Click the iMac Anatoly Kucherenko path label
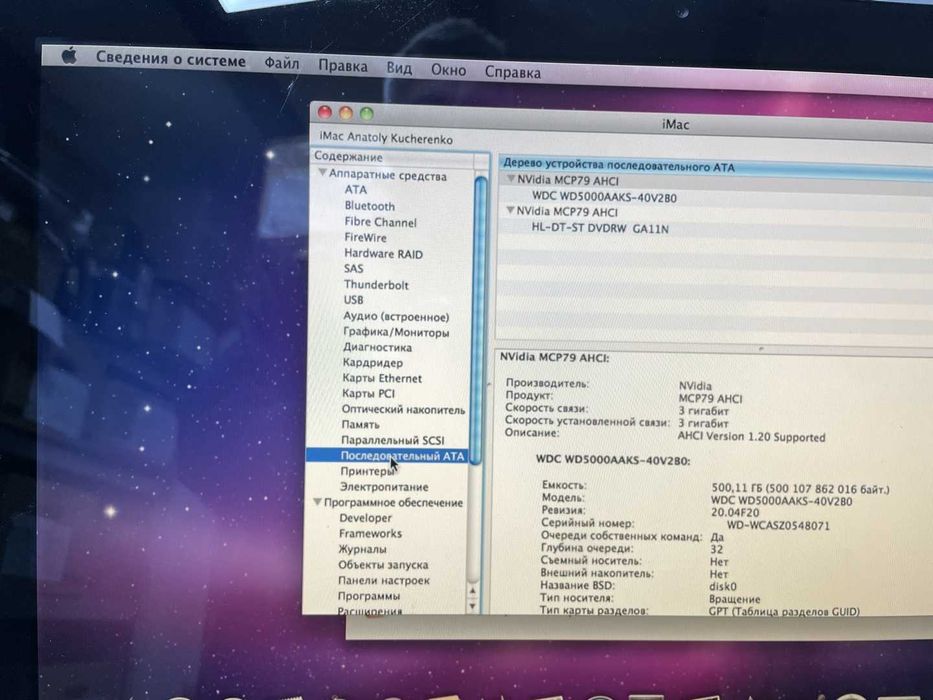Viewport: 933px width, 700px height. tap(386, 138)
